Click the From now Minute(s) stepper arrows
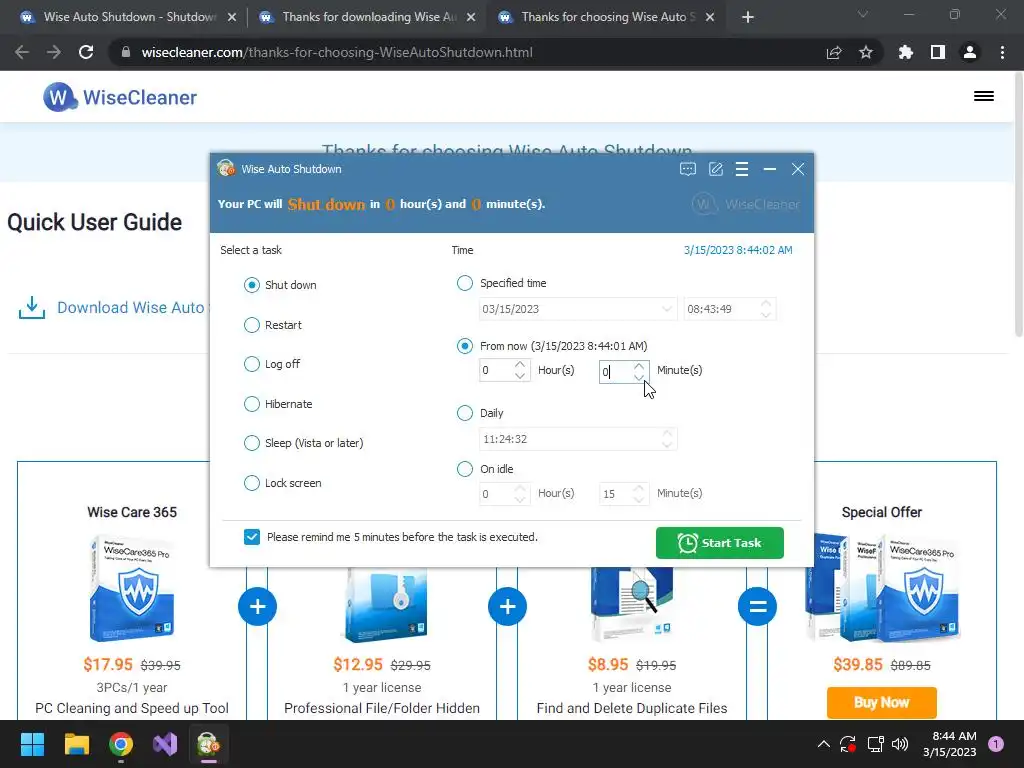The height and width of the screenshot is (768, 1024). pyautogui.click(x=639, y=370)
